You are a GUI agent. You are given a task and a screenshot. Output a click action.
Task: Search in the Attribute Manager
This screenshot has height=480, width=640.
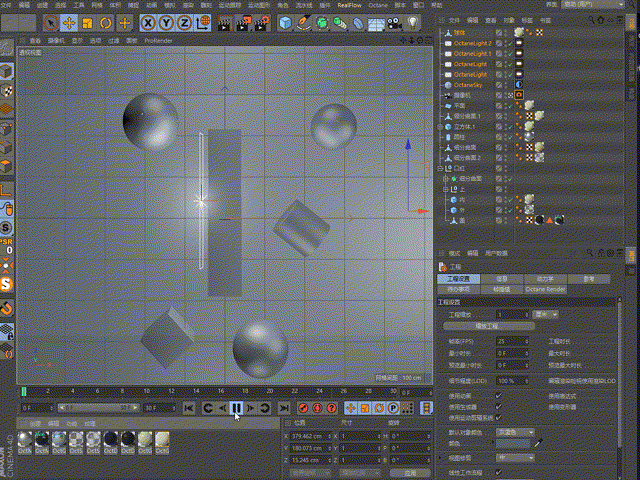pos(590,253)
